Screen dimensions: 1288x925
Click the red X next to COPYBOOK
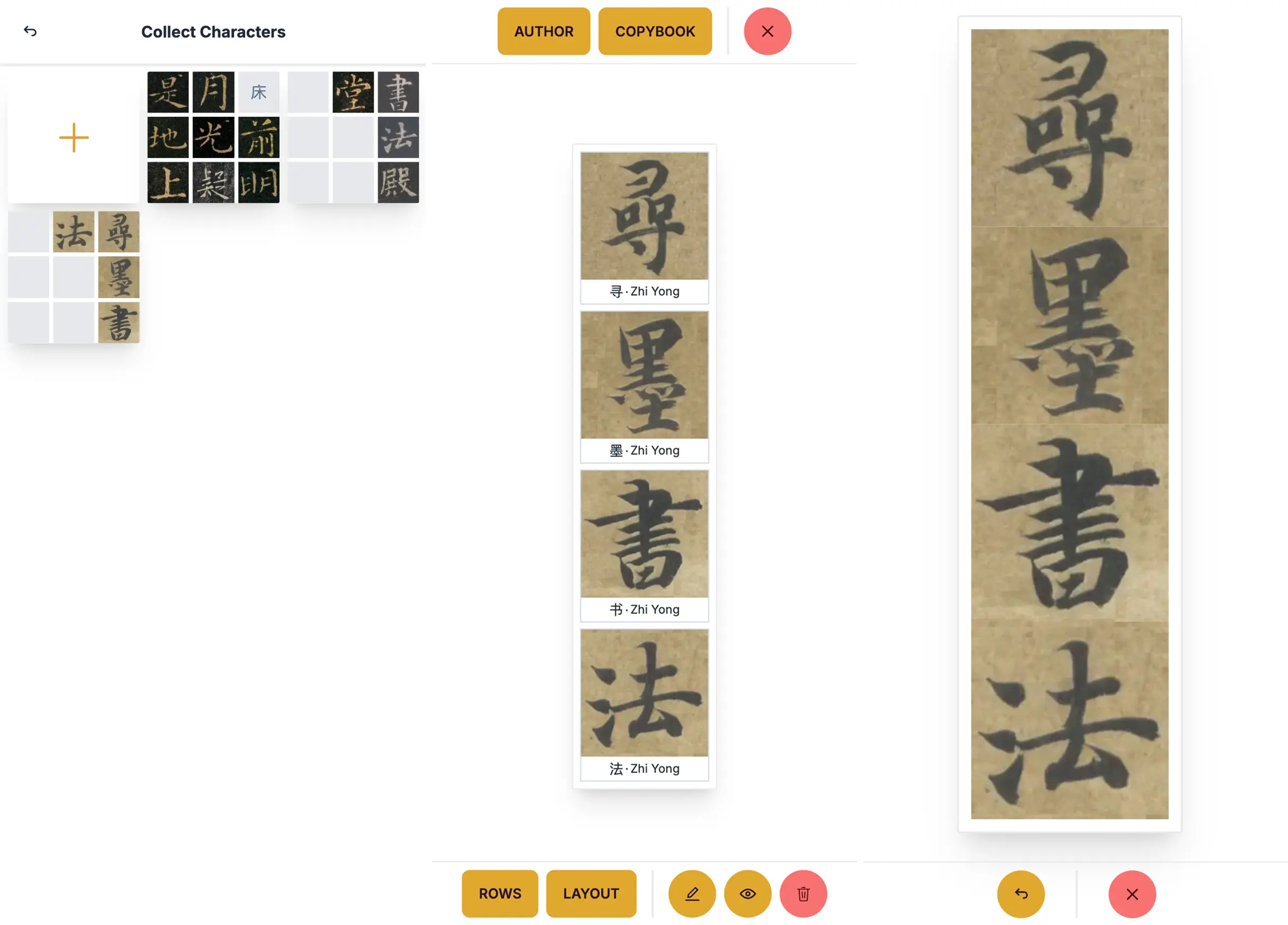pos(767,31)
